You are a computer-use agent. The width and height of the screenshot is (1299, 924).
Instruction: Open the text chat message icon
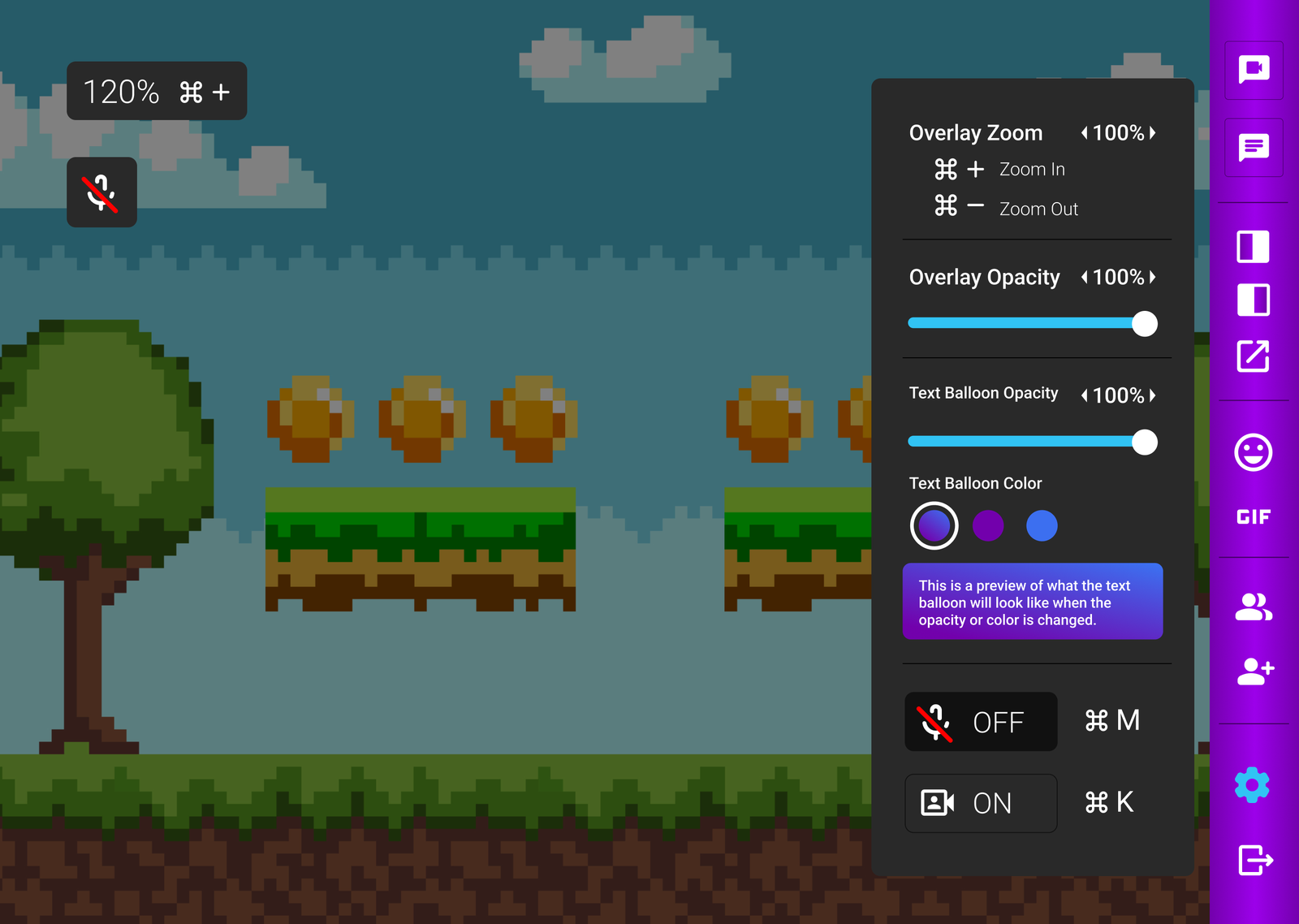pos(1254,148)
